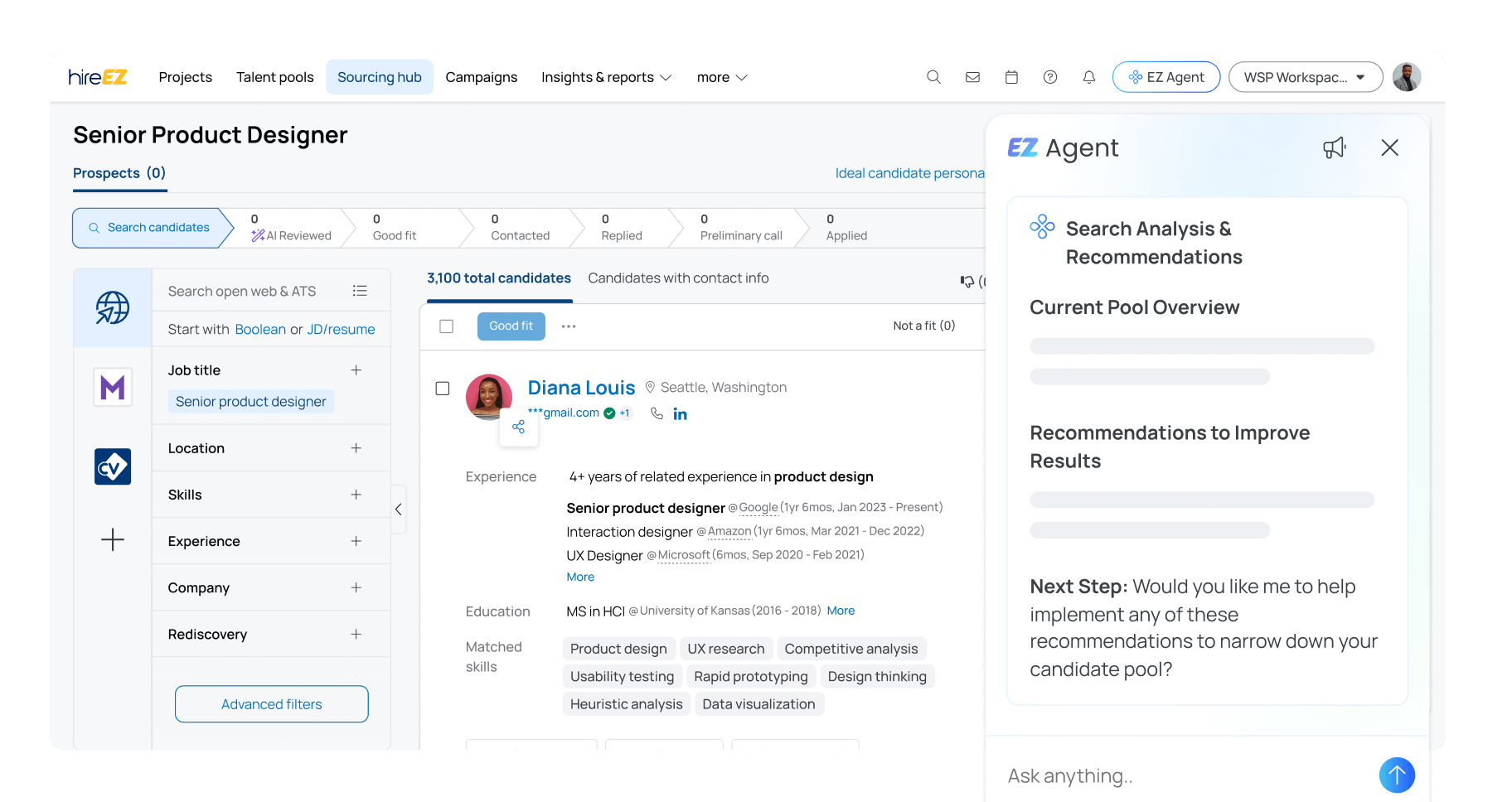Open Sourcing hub tab
1512x802 pixels.
[380, 77]
